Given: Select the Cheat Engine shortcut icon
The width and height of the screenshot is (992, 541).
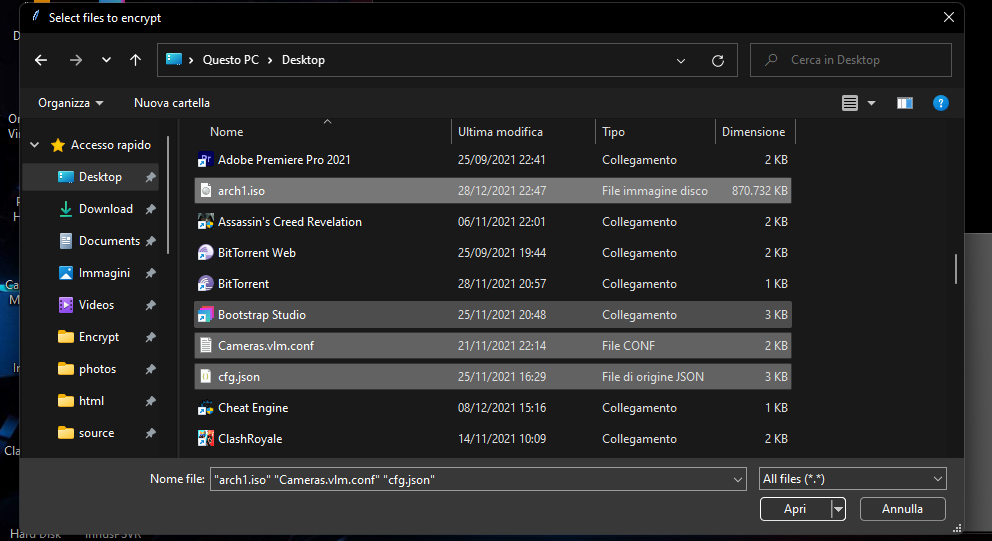Looking at the screenshot, I should pyautogui.click(x=205, y=407).
